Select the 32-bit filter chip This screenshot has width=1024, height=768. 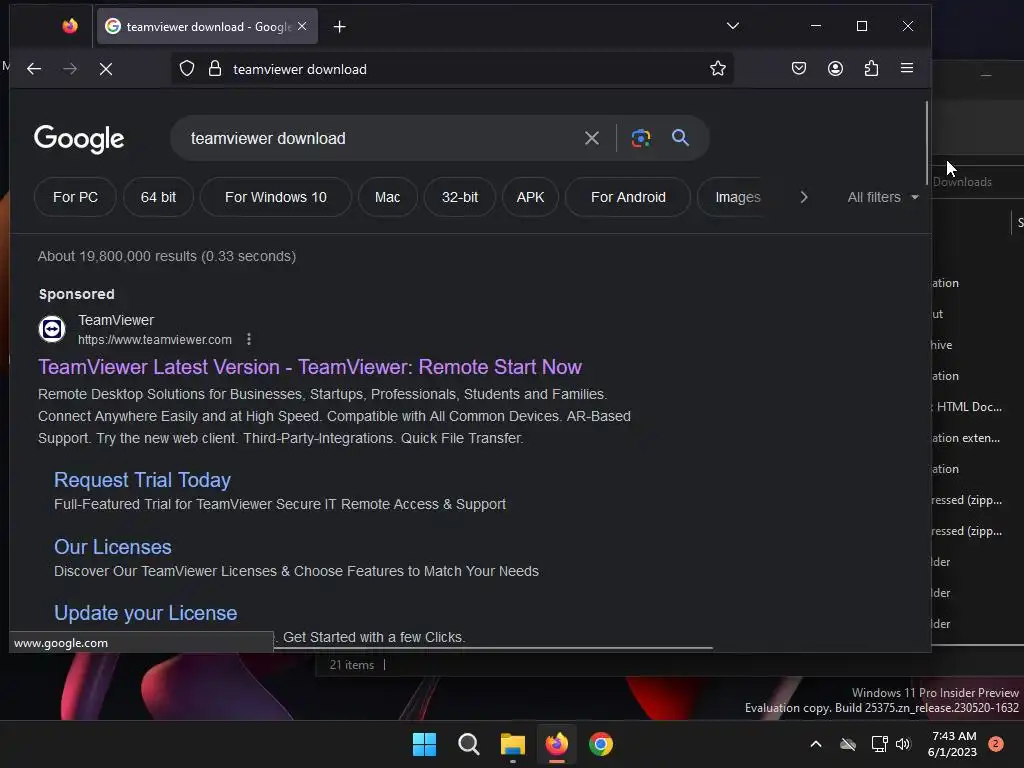[x=460, y=197]
